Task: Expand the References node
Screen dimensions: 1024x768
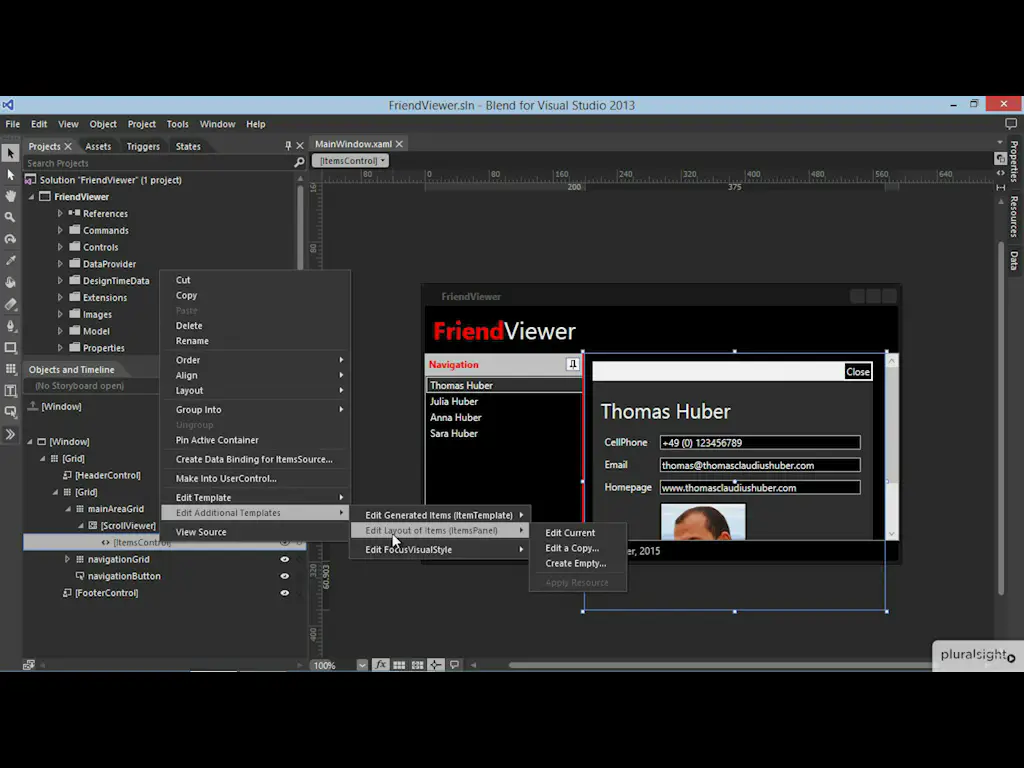Action: [x=60, y=213]
